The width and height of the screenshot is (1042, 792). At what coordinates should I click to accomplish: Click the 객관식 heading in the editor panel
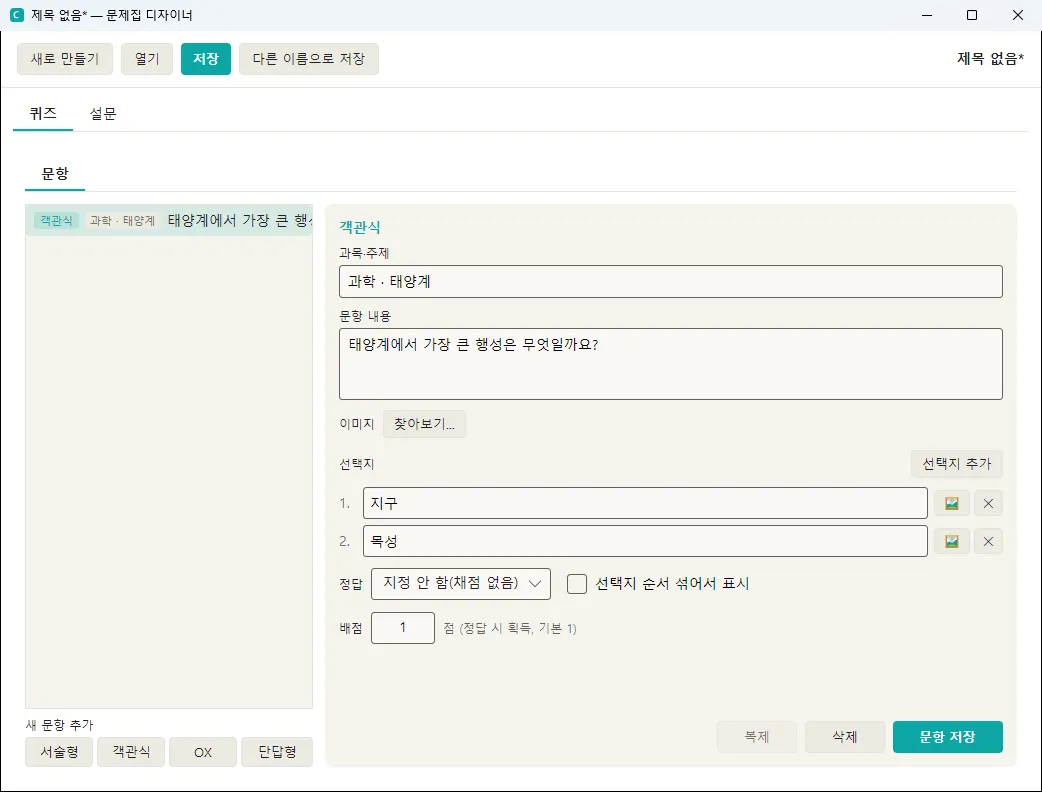[360, 227]
